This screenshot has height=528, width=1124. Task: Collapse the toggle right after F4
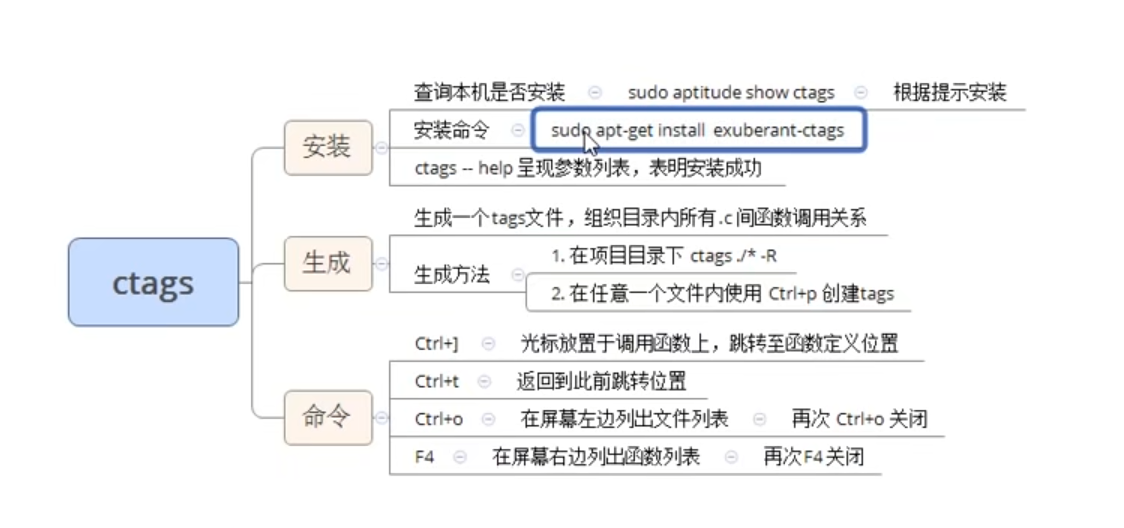coord(460,456)
